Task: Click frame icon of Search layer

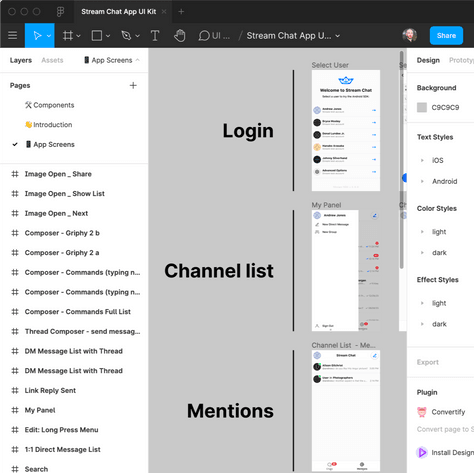Action: [x=15, y=469]
